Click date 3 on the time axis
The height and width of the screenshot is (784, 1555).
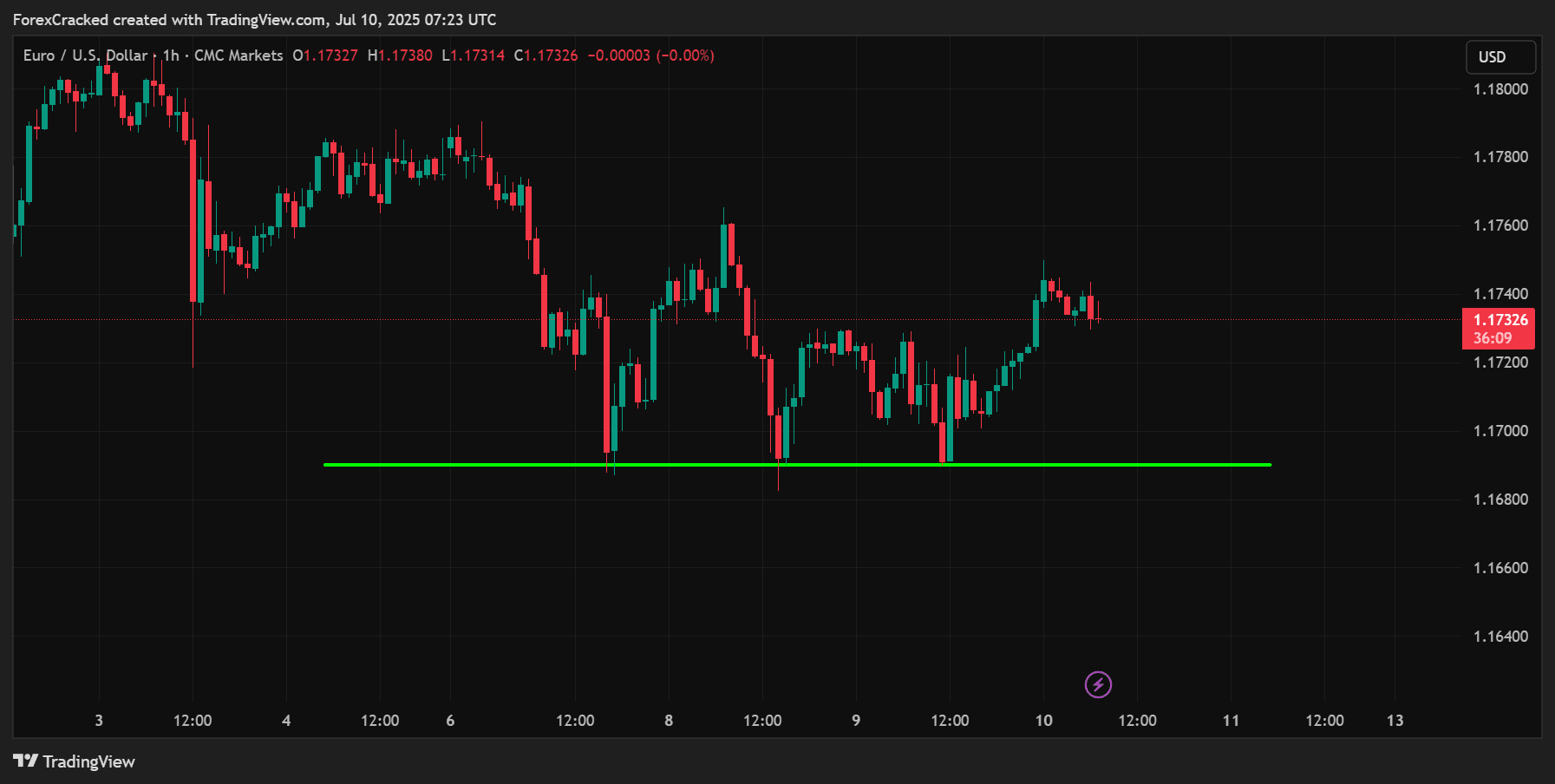click(99, 721)
